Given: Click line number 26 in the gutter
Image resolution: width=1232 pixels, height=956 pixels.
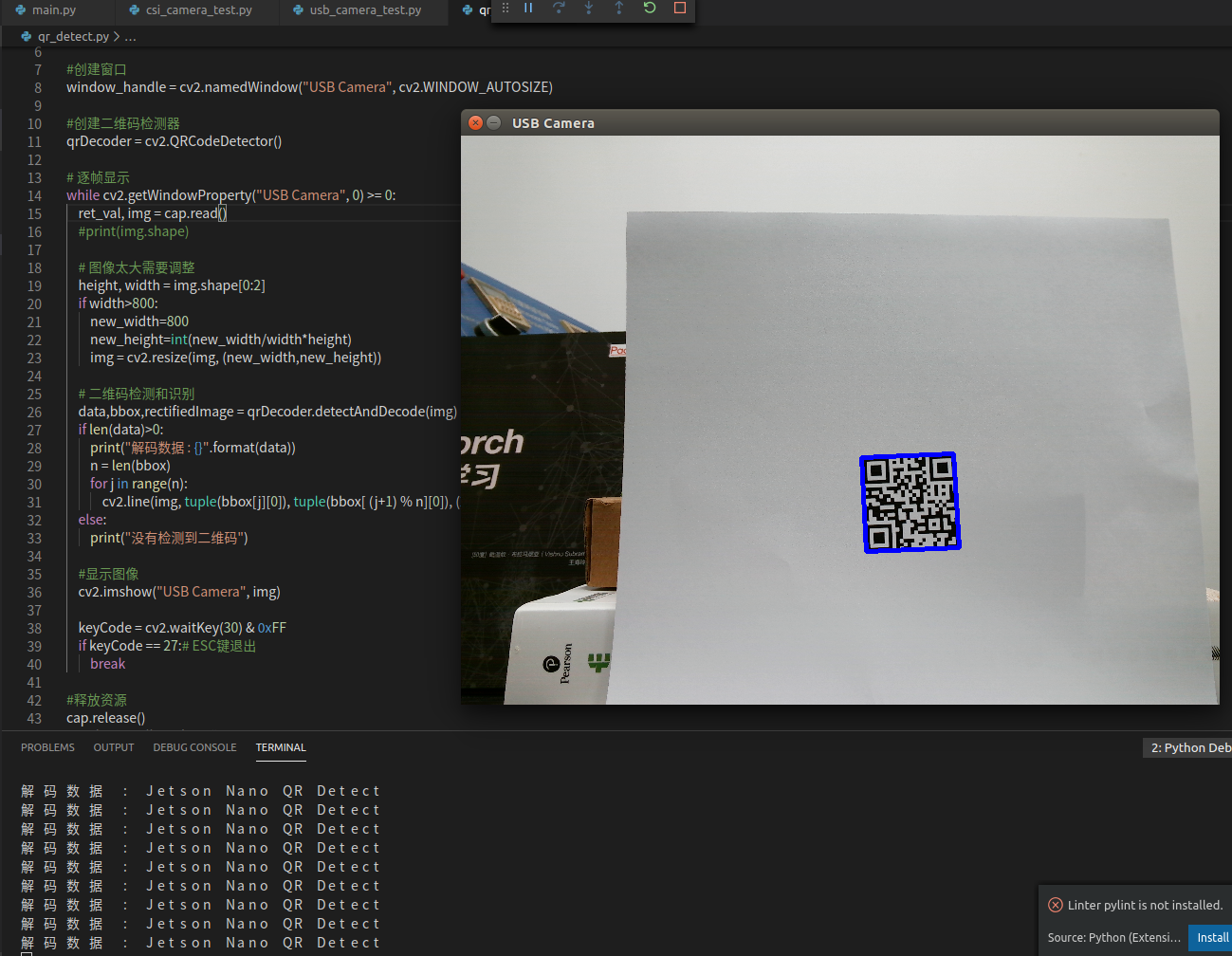Looking at the screenshot, I should click(34, 412).
